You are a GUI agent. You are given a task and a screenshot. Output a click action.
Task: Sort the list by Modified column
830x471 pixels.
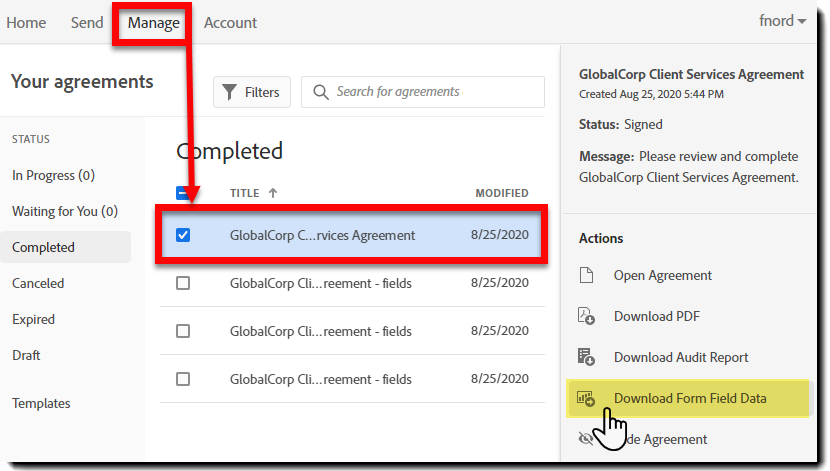(501, 193)
